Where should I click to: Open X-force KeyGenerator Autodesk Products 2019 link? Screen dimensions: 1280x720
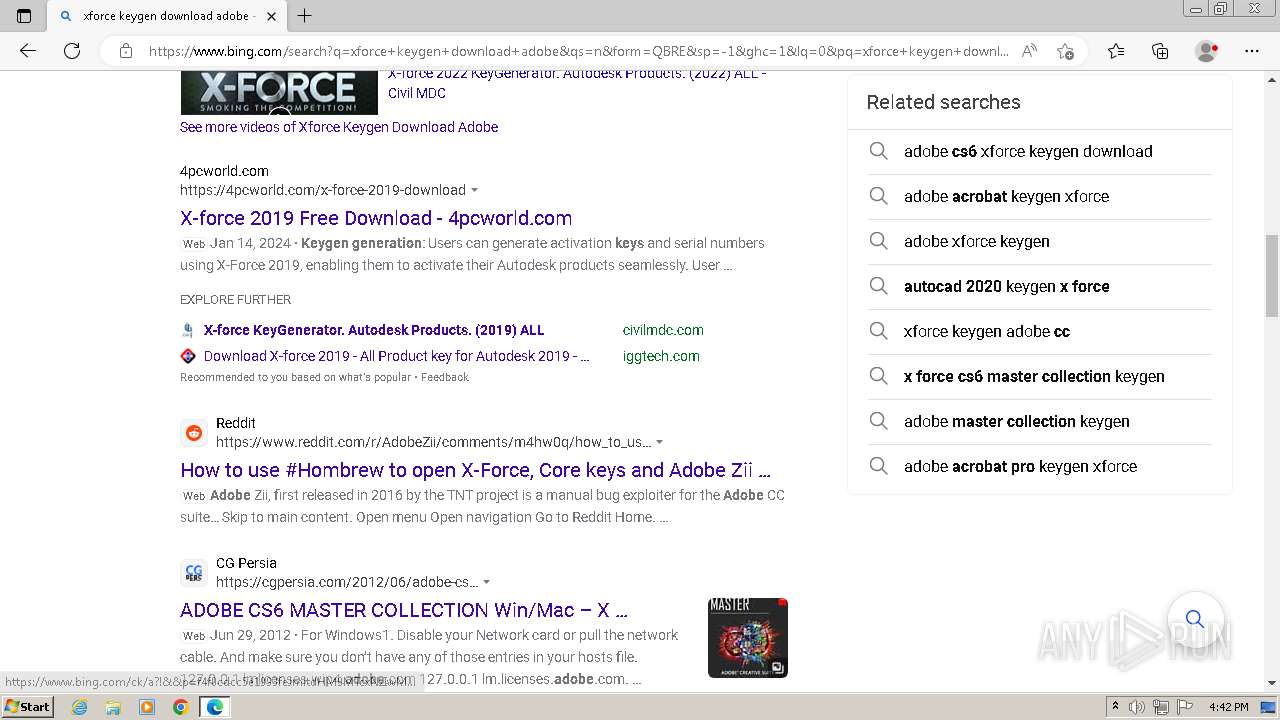click(374, 330)
